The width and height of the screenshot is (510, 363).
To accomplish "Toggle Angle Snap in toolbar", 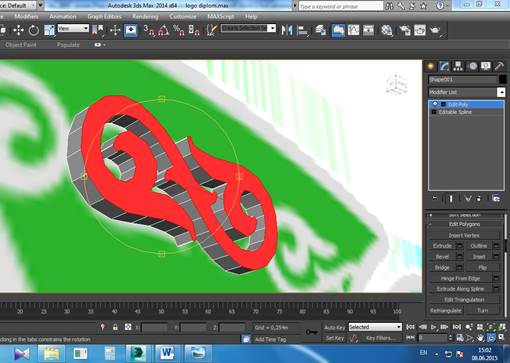I will pyautogui.click(x=164, y=30).
